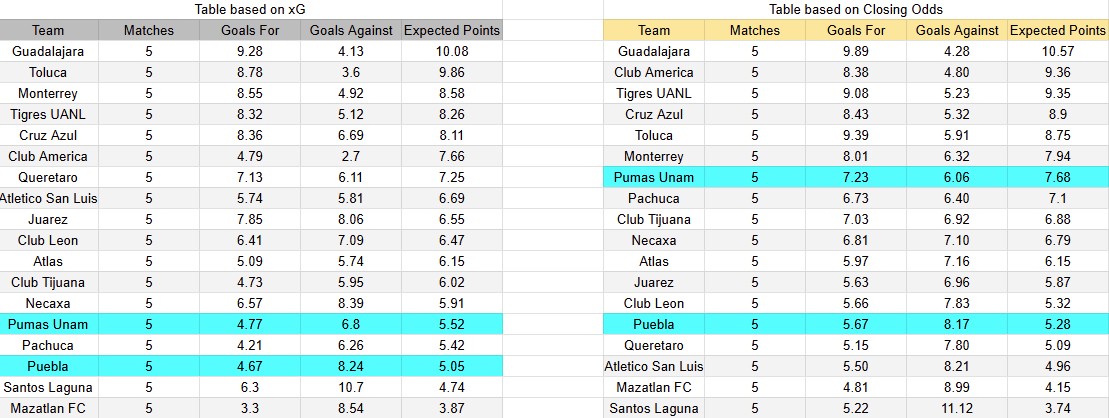Click the 'Table based on Closing Odds' title
The width and height of the screenshot is (1109, 418).
click(x=856, y=9)
